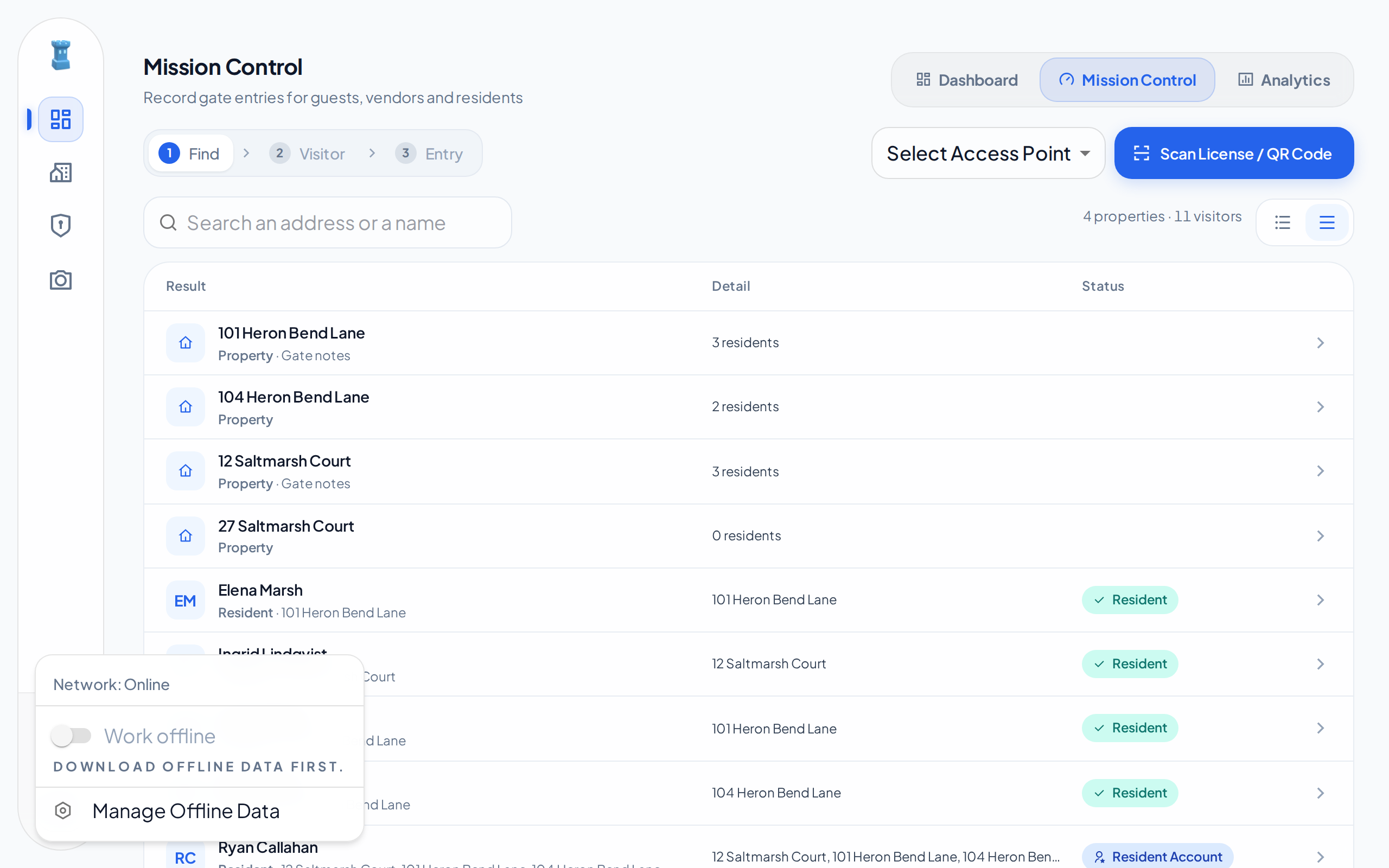Click the Manage Offline Data hexagon icon
The width and height of the screenshot is (1389, 868).
click(x=63, y=810)
